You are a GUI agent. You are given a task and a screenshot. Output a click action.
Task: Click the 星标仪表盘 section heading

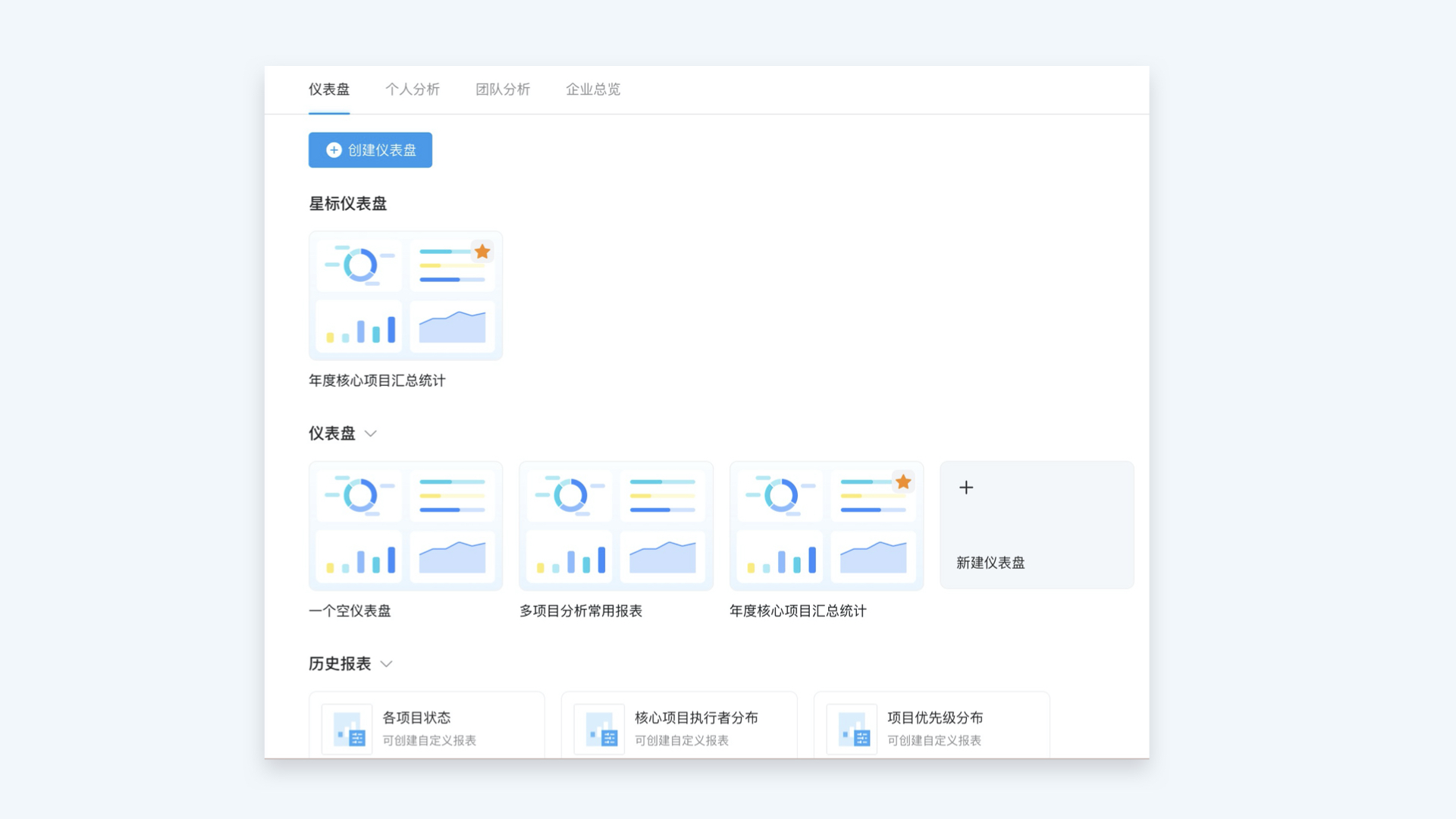click(x=348, y=204)
